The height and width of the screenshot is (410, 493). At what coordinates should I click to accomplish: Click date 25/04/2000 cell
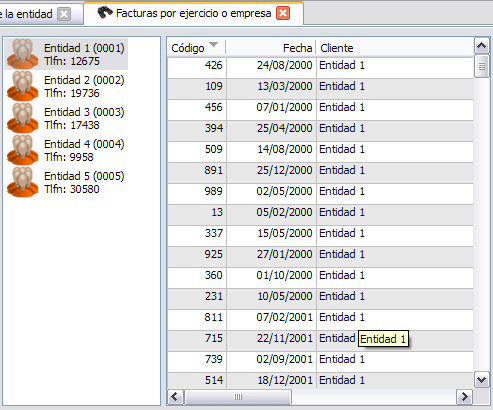coord(271,131)
